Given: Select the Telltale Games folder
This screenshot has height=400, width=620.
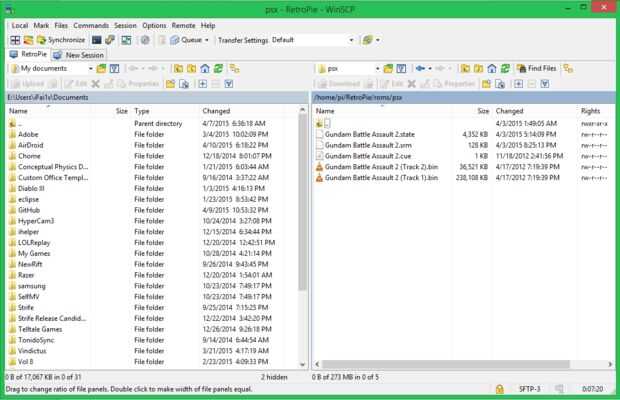Looking at the screenshot, I should pyautogui.click(x=40, y=329).
